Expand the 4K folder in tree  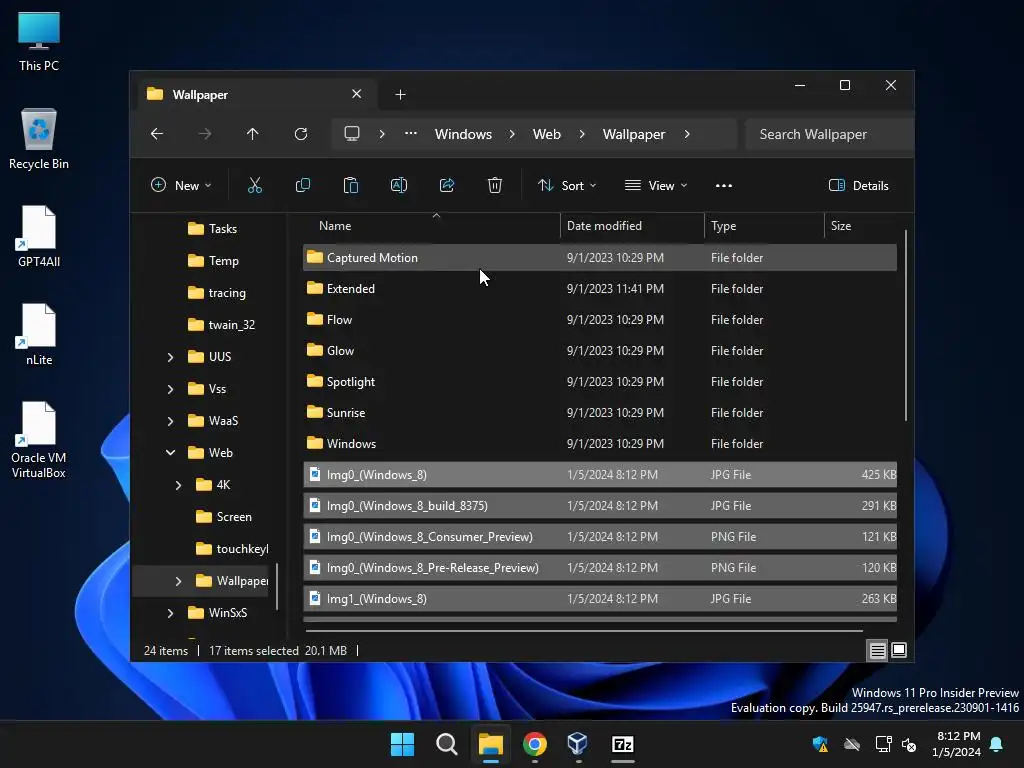click(178, 485)
